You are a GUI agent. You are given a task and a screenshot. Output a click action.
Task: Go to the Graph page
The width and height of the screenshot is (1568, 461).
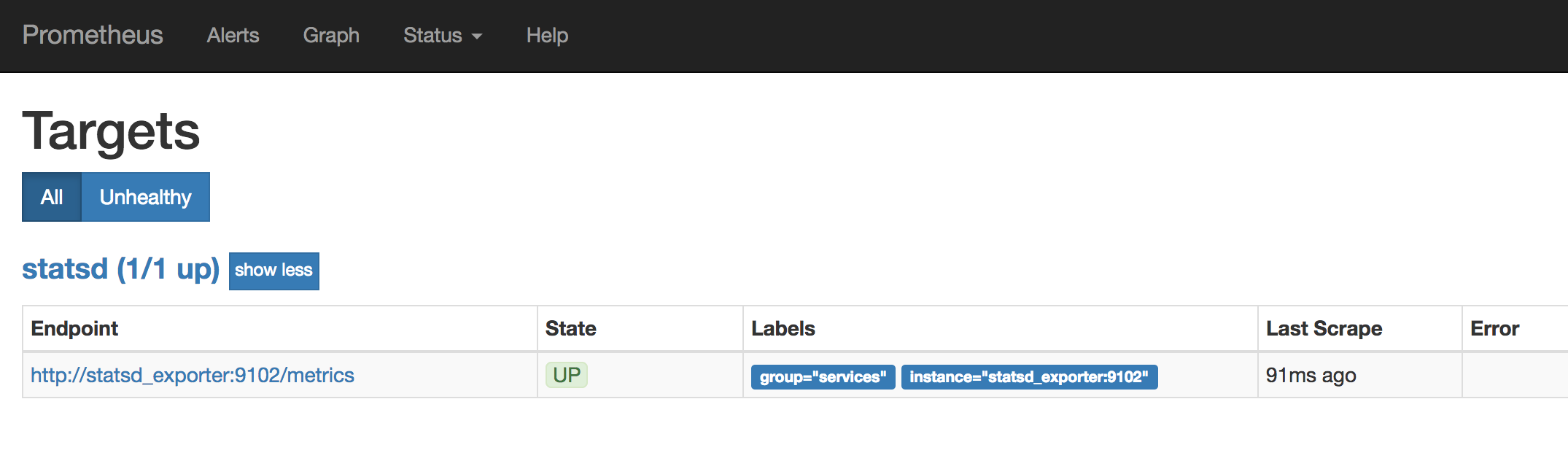click(x=331, y=35)
